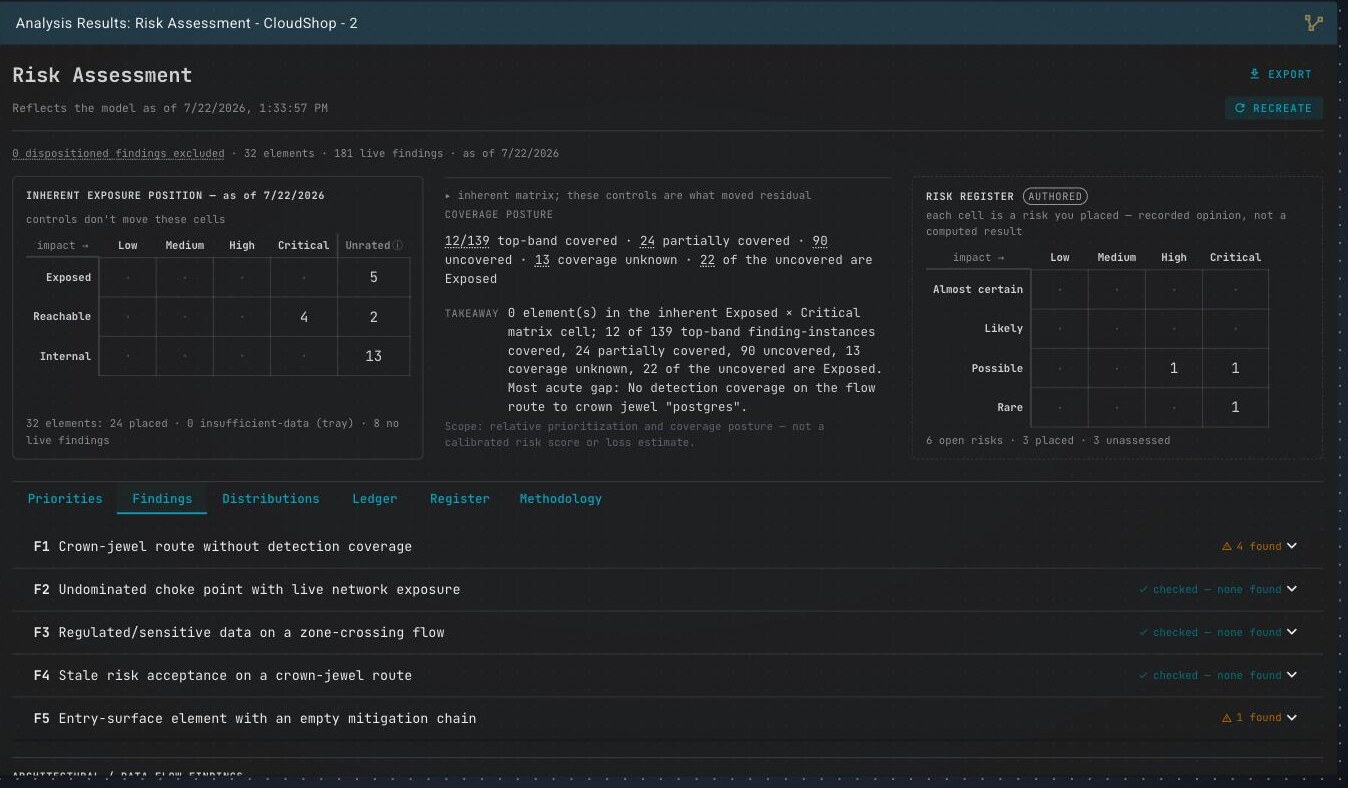Click F2 Undominated choke point finding title

tap(259, 589)
